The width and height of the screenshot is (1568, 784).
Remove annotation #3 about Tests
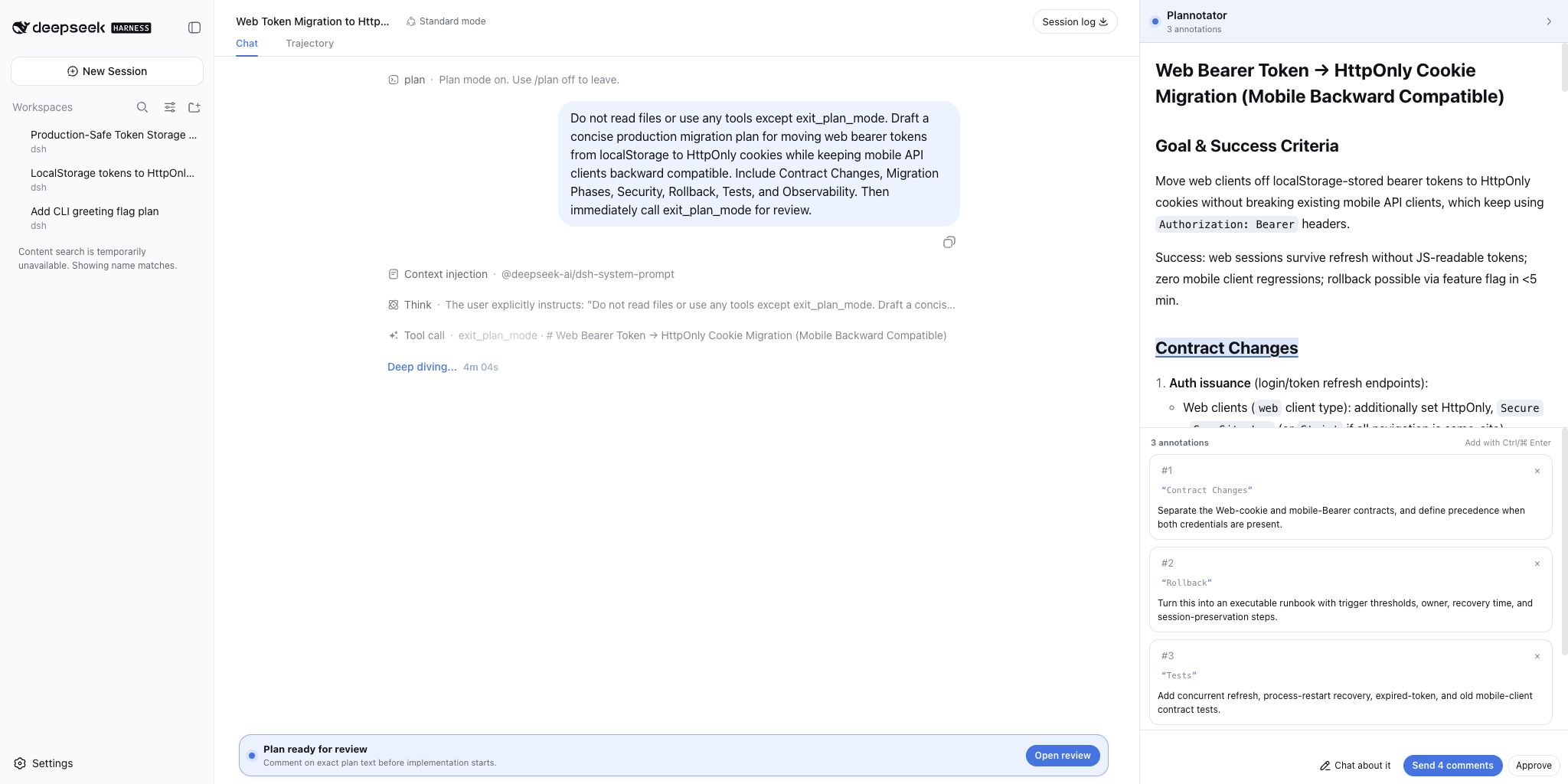(x=1537, y=657)
